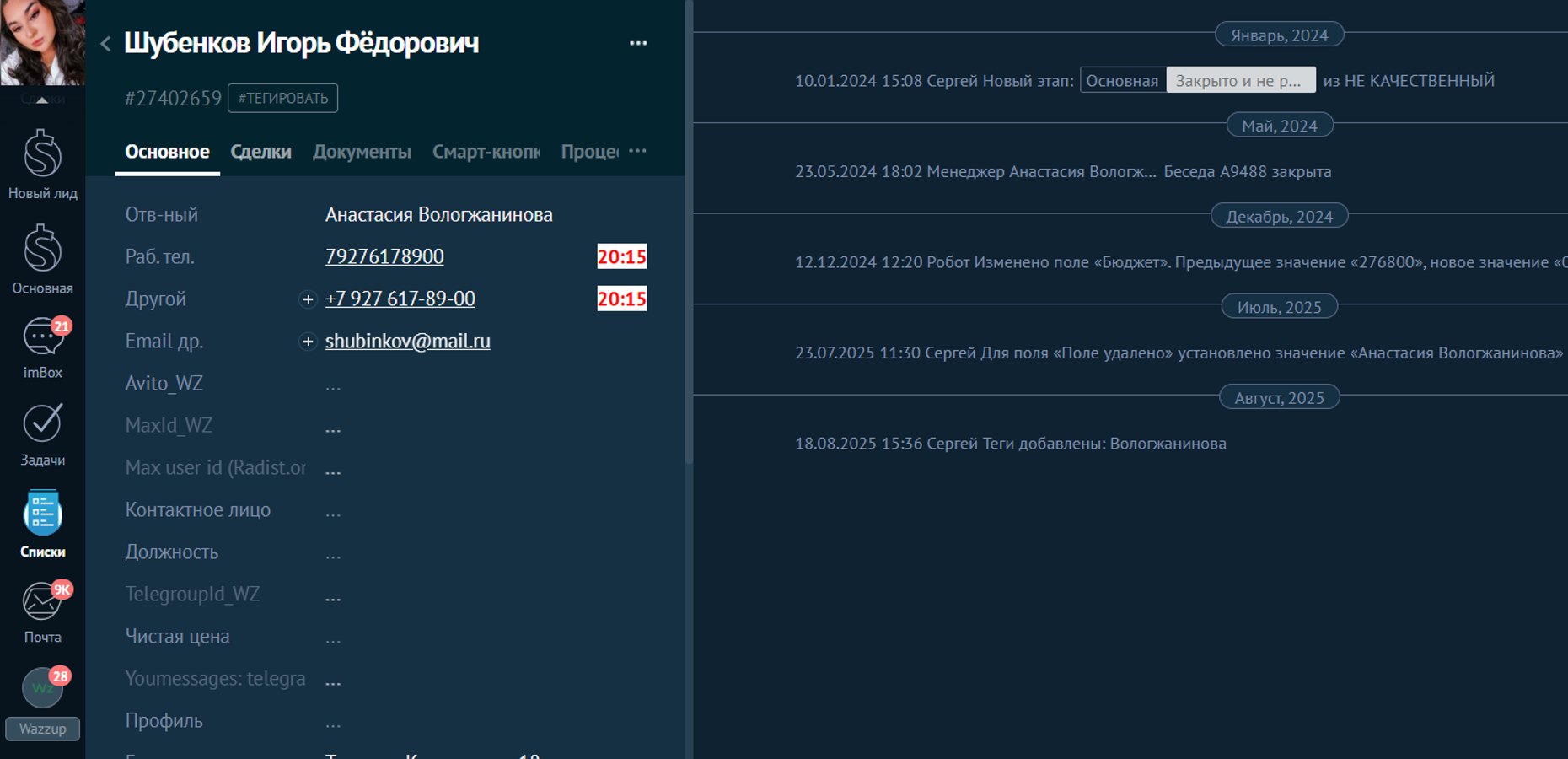1568x759 pixels.
Task: Open the Новый лид pipeline icon
Action: 42,156
